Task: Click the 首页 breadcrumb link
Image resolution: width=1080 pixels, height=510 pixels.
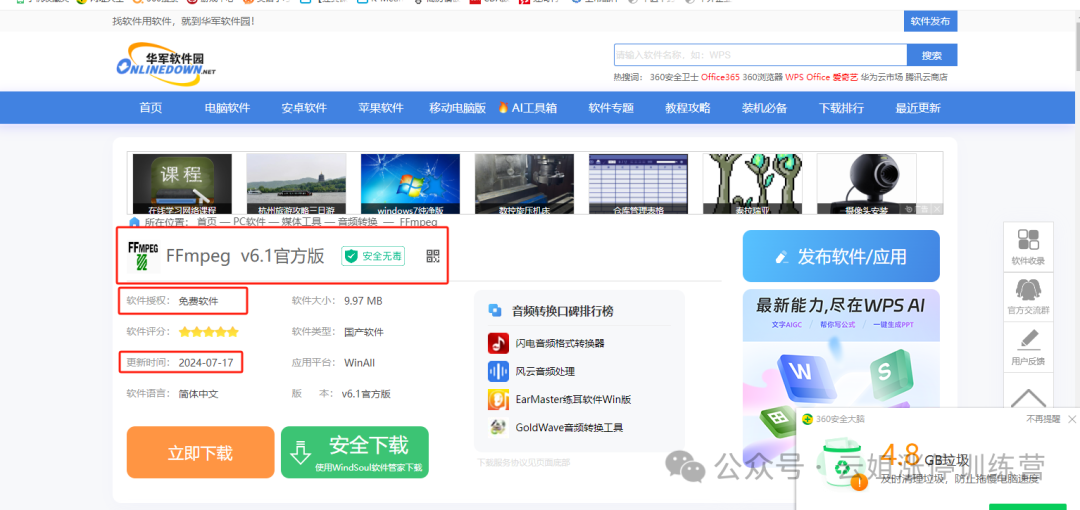Action: pyautogui.click(x=207, y=222)
